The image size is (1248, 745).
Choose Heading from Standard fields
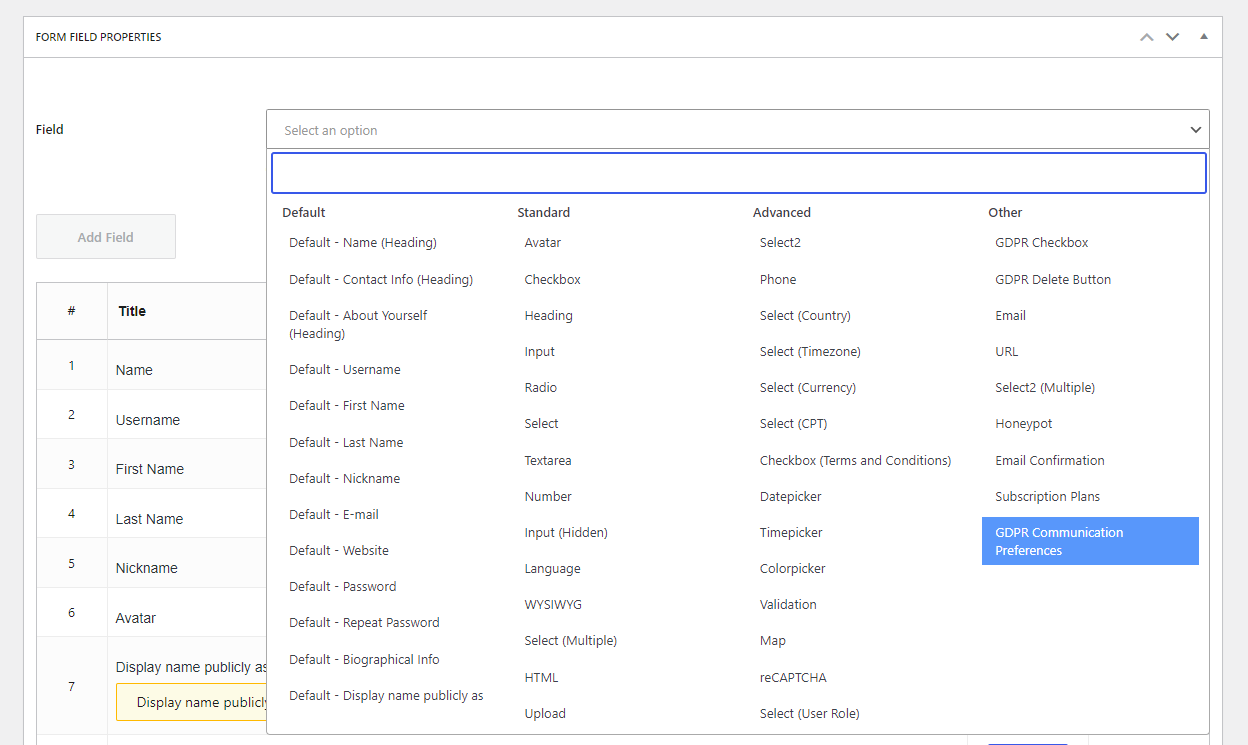pos(549,316)
